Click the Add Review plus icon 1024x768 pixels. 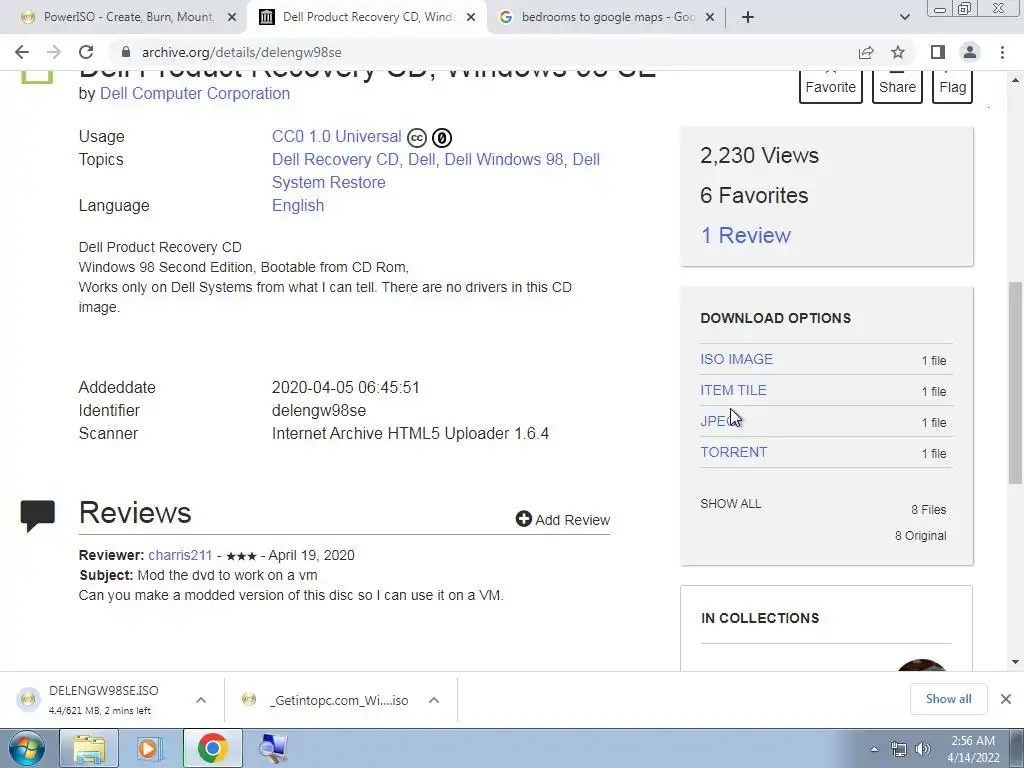tap(523, 519)
